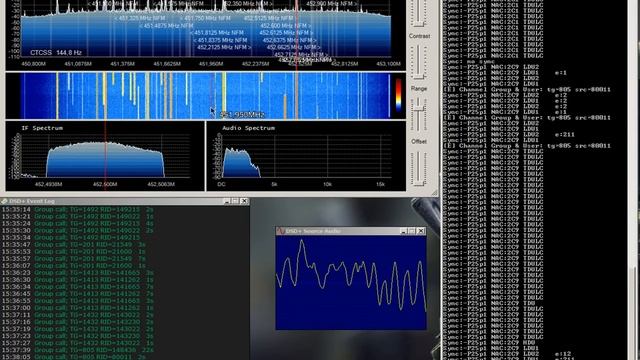Viewport: 640px width, 360px height.
Task: Adjust the Contrast slider
Action: (419, 61)
